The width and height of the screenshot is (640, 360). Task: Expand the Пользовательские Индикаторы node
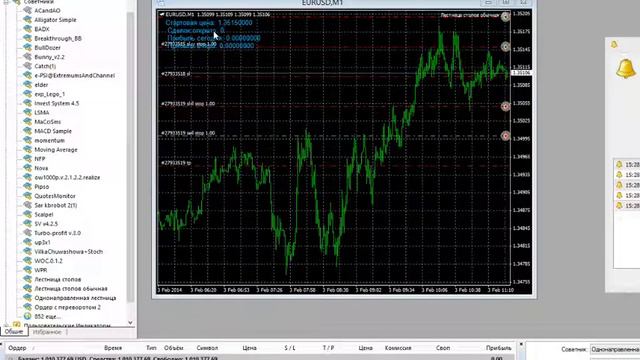pos(6,325)
